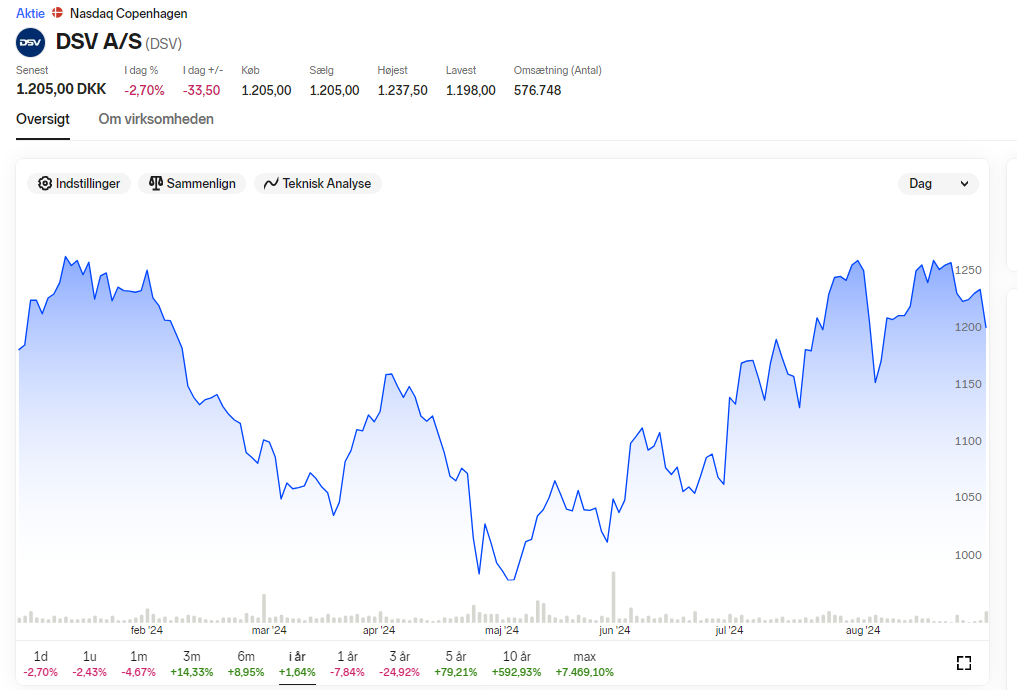
Task: Select the Oversigt tab
Action: click(43, 119)
